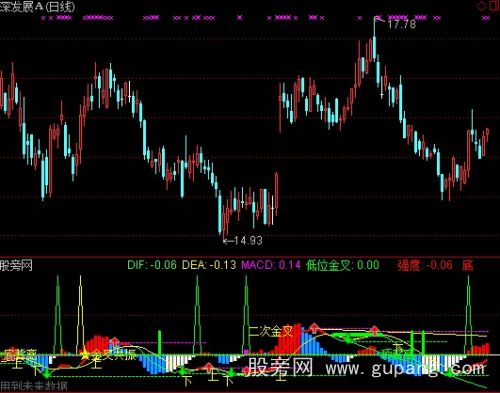Click the red diamond icon at top right
Image resolution: width=500 pixels, height=393 pixels.
point(482,6)
